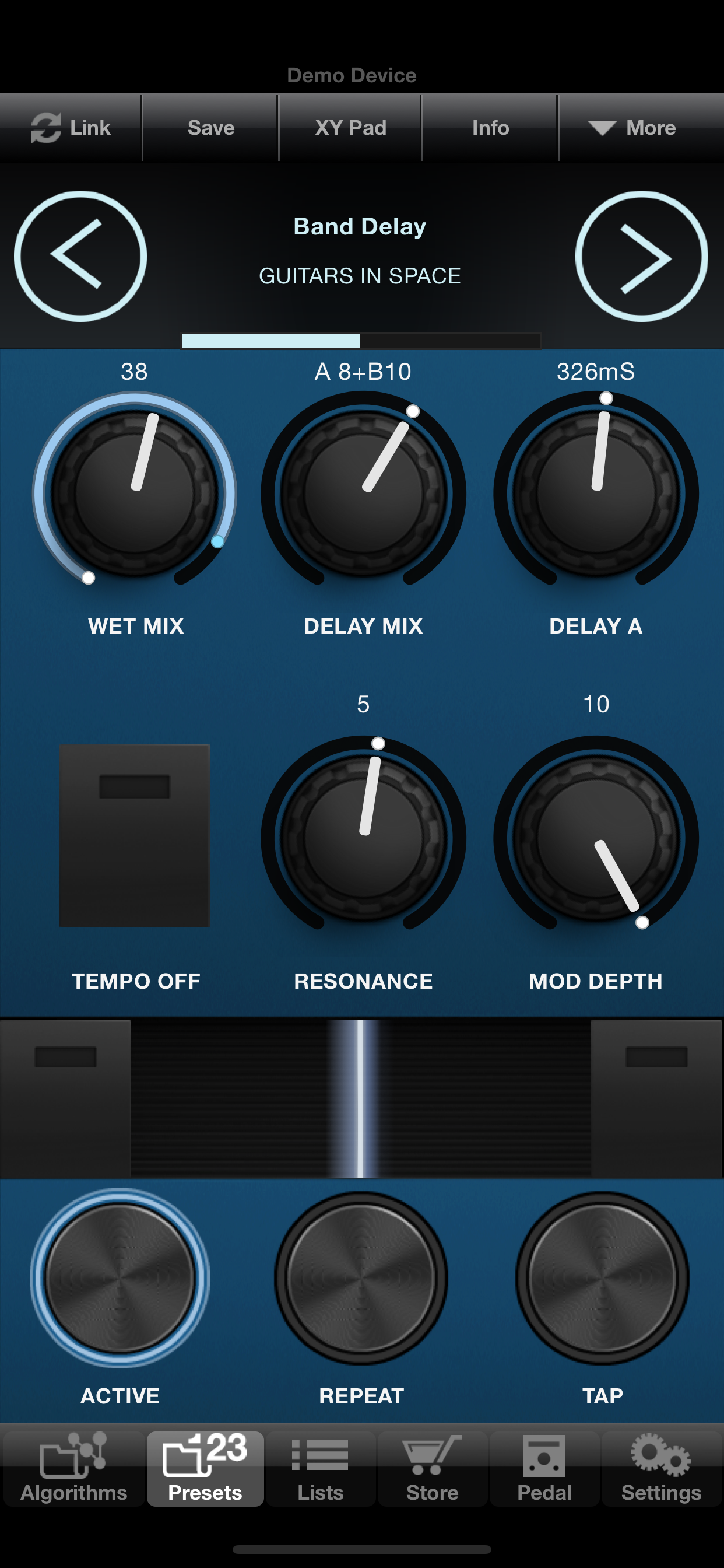Image resolution: width=724 pixels, height=1568 pixels.
Task: Open the Info page
Action: [x=490, y=128]
